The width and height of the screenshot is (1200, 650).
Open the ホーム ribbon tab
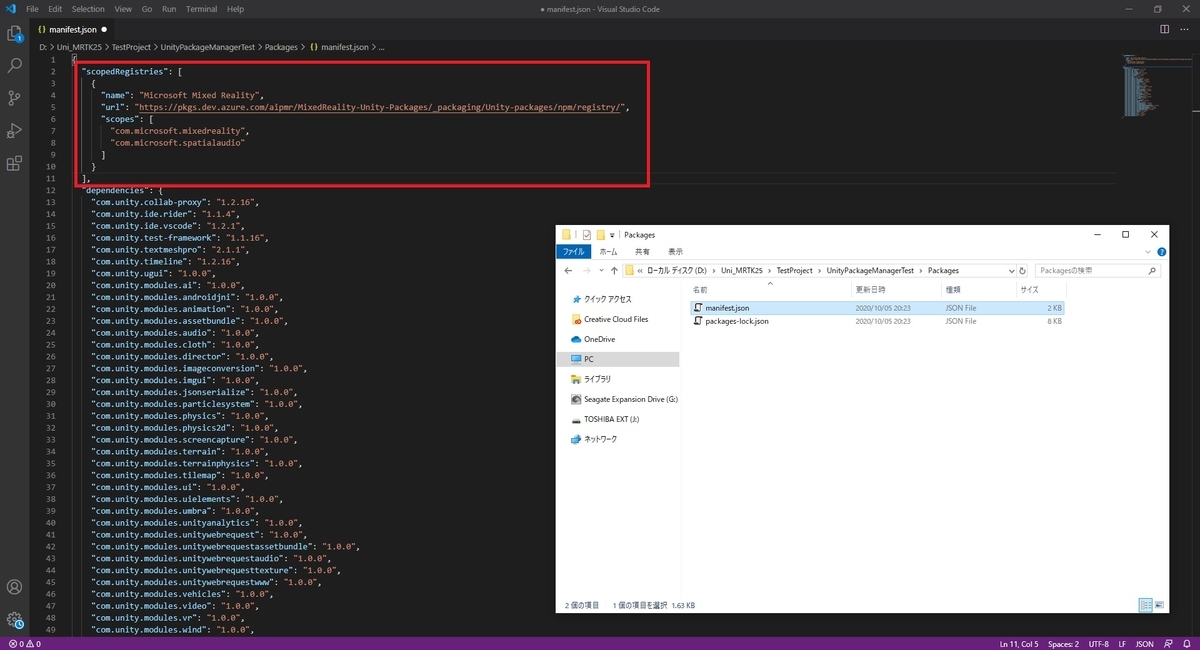608,252
